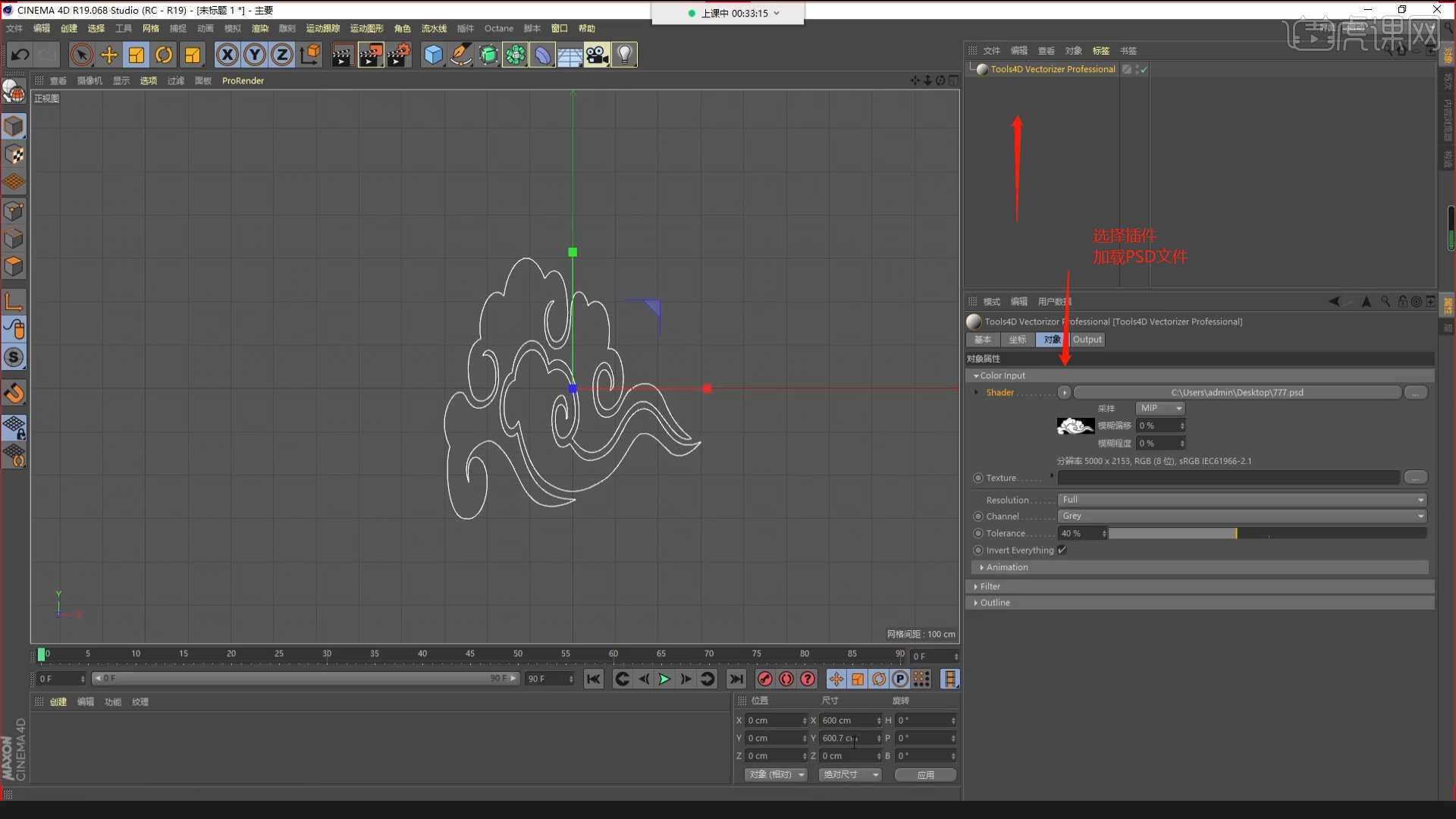Click the 应用 apply button

(925, 774)
